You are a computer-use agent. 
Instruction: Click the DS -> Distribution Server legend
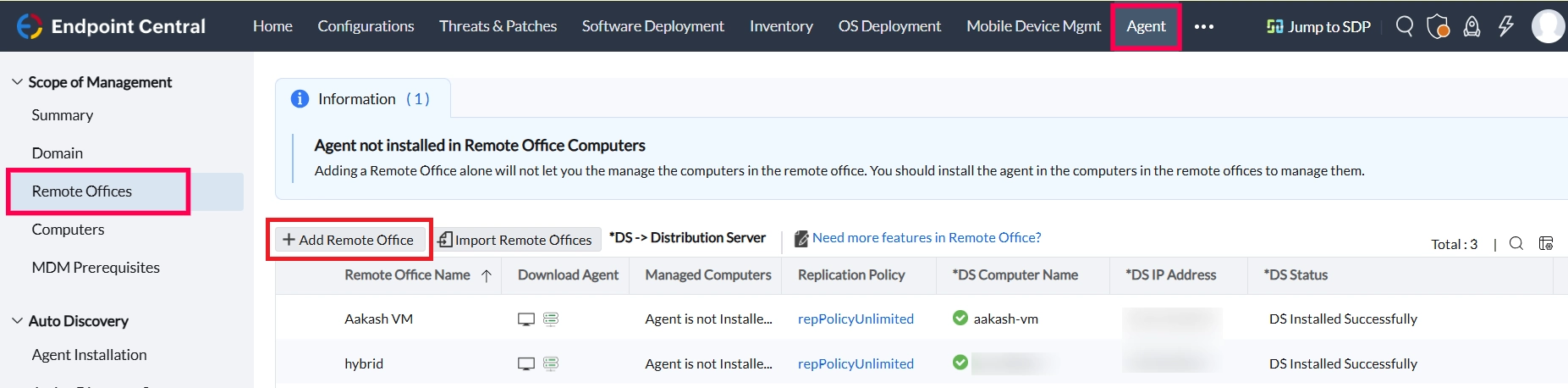point(687,238)
